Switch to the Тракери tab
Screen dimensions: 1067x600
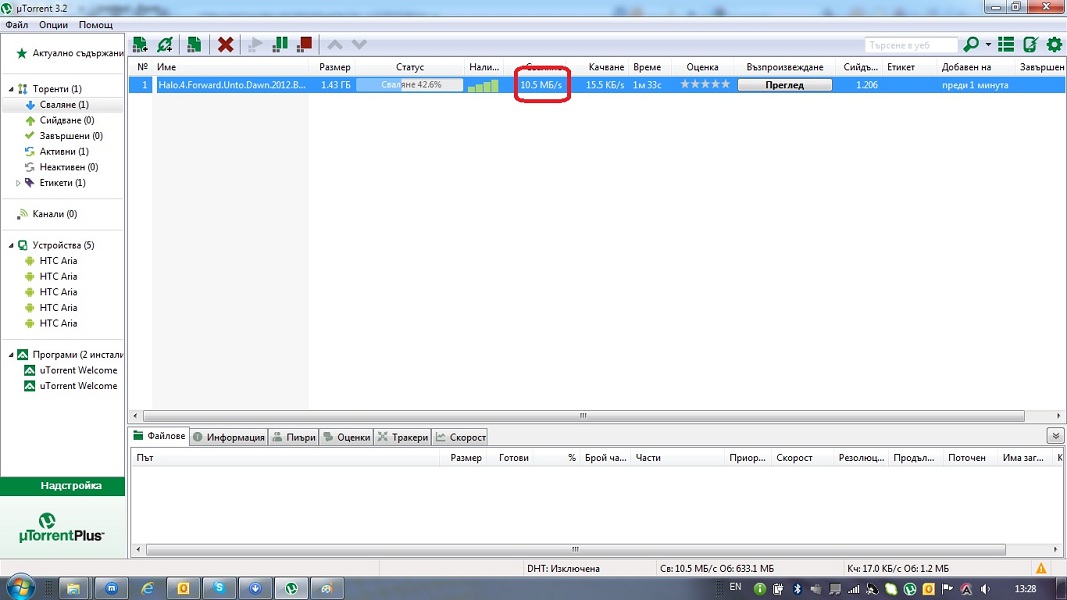403,437
